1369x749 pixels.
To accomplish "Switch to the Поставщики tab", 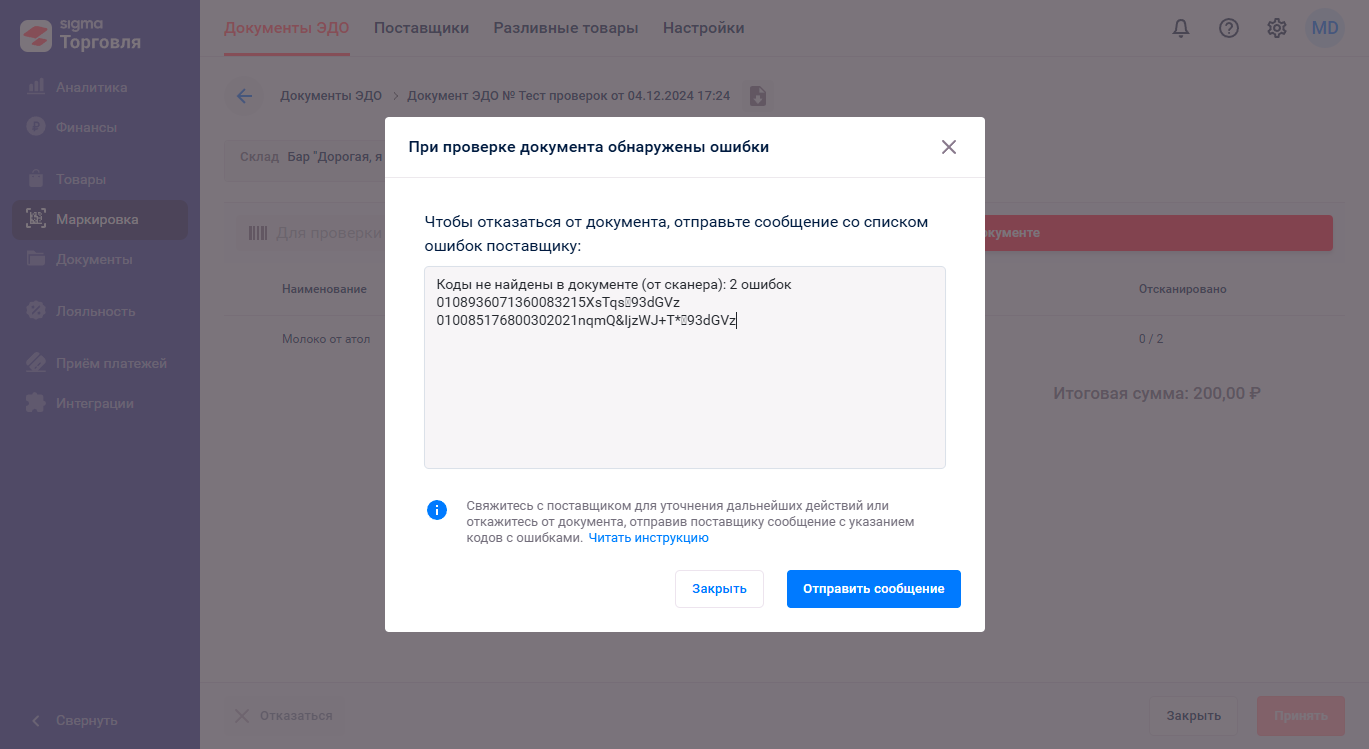I will point(421,28).
